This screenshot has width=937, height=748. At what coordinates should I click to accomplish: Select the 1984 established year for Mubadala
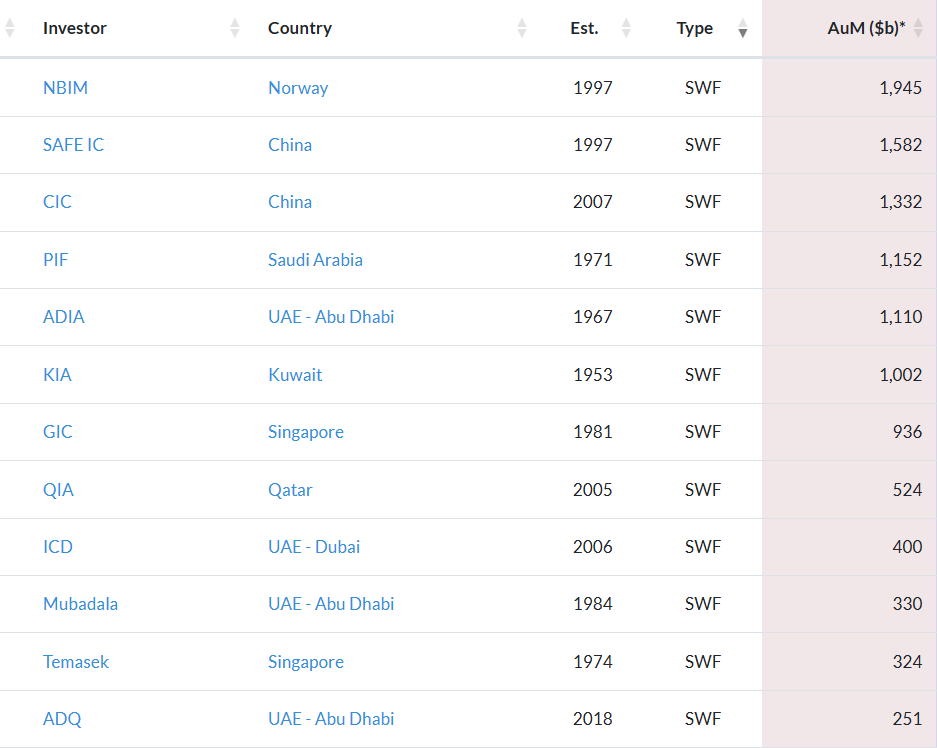tap(593, 604)
